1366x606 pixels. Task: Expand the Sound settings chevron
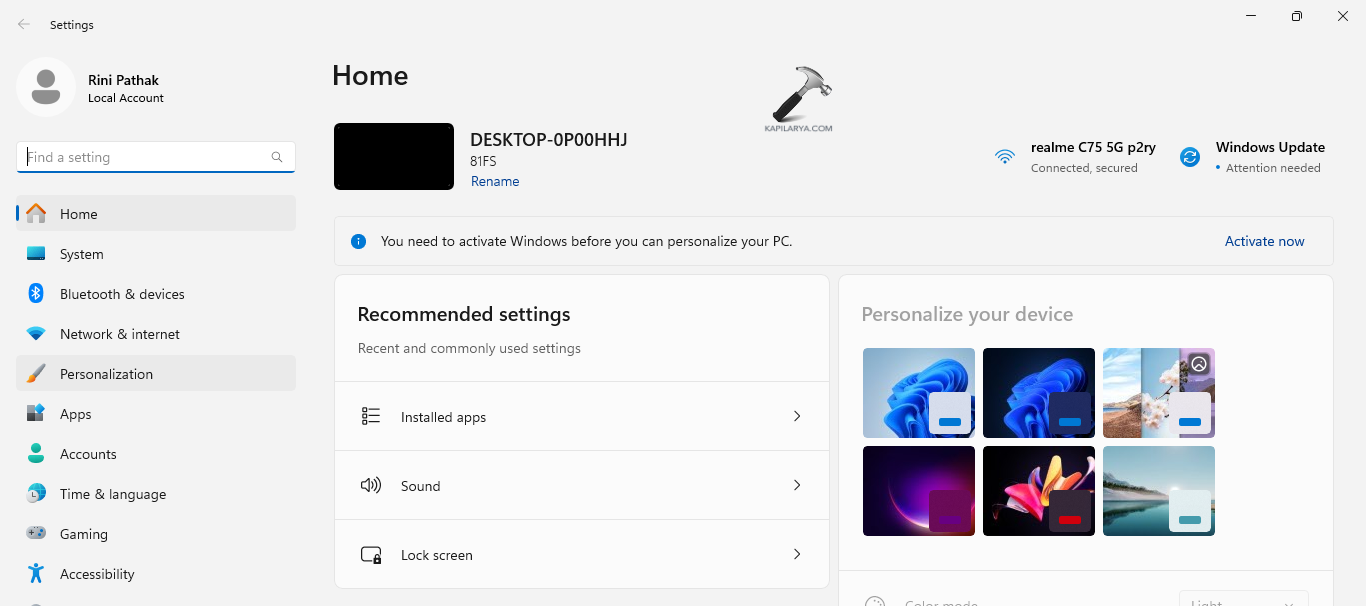(797, 485)
